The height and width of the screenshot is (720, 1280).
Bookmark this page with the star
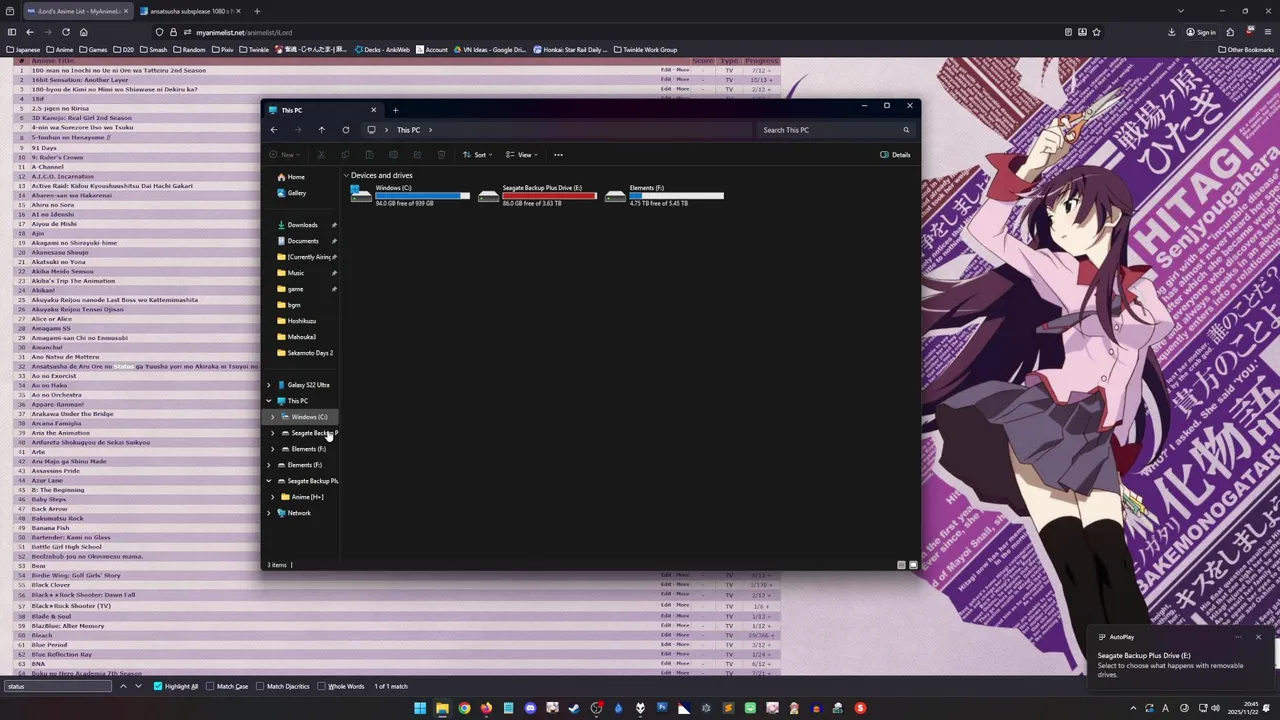[x=1096, y=32]
